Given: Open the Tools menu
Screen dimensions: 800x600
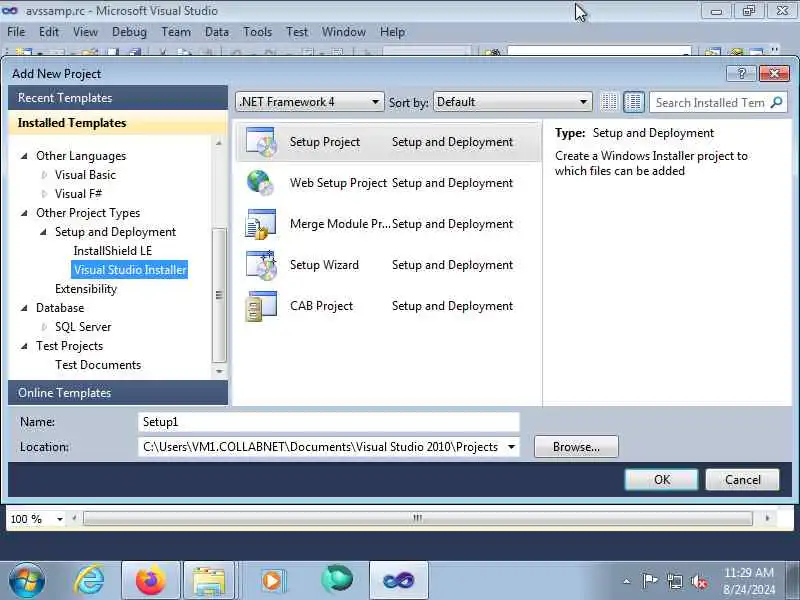Looking at the screenshot, I should click(x=258, y=32).
